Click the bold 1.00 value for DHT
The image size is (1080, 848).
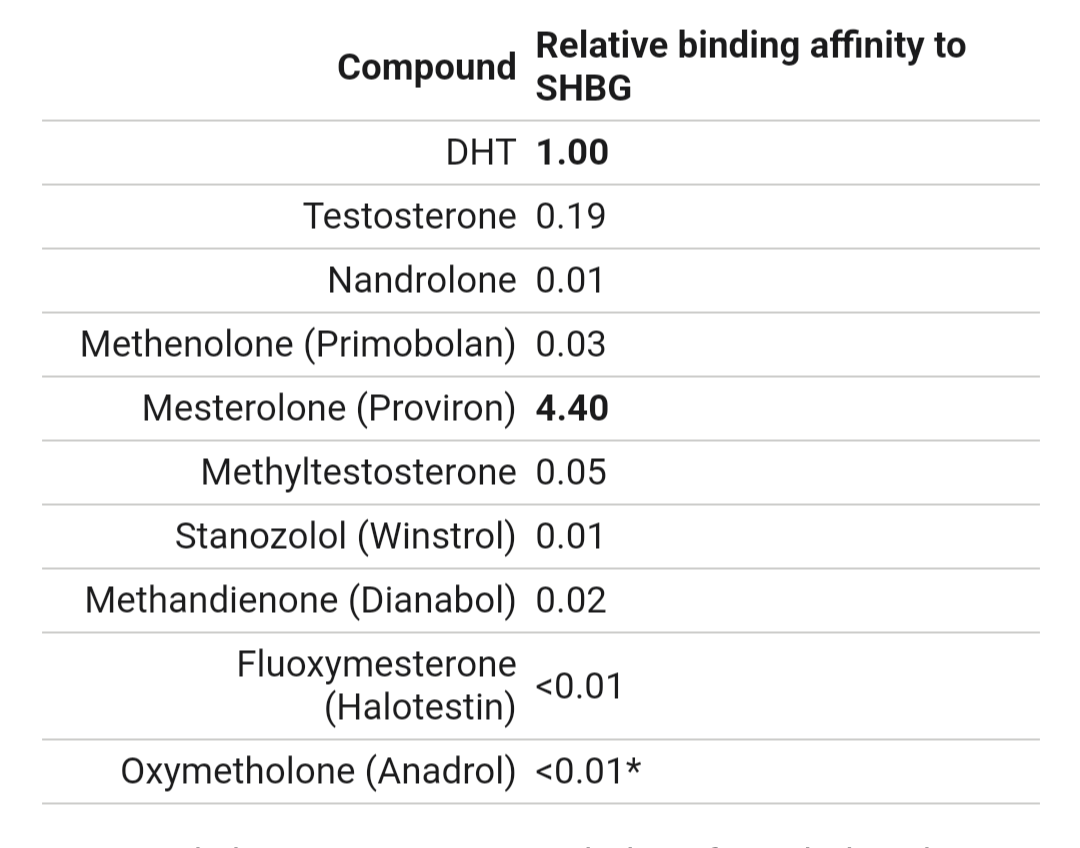pyautogui.click(x=572, y=153)
